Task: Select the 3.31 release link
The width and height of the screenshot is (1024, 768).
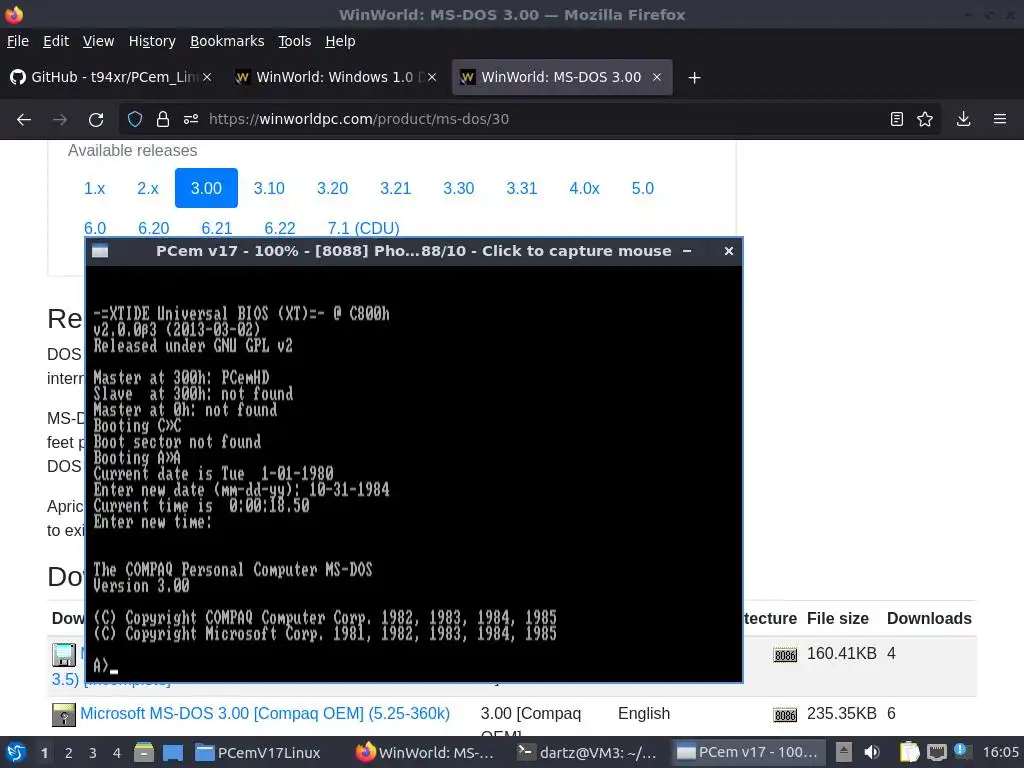Action: [522, 188]
